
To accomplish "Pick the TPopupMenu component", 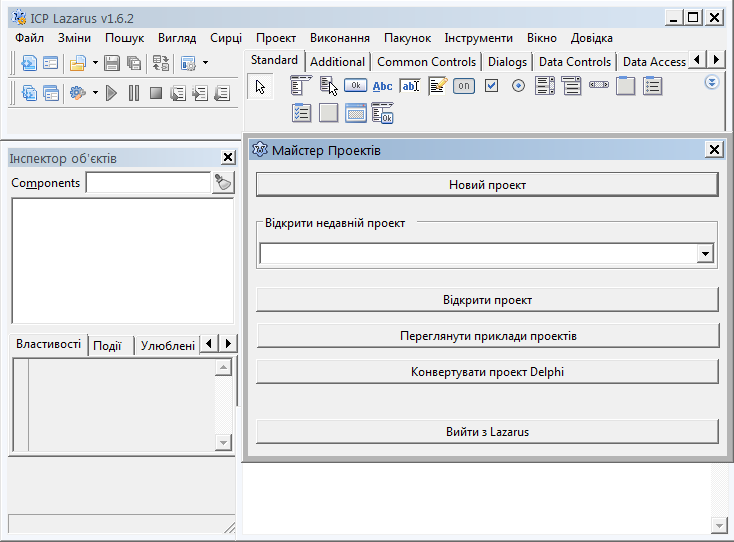I will click(329, 86).
